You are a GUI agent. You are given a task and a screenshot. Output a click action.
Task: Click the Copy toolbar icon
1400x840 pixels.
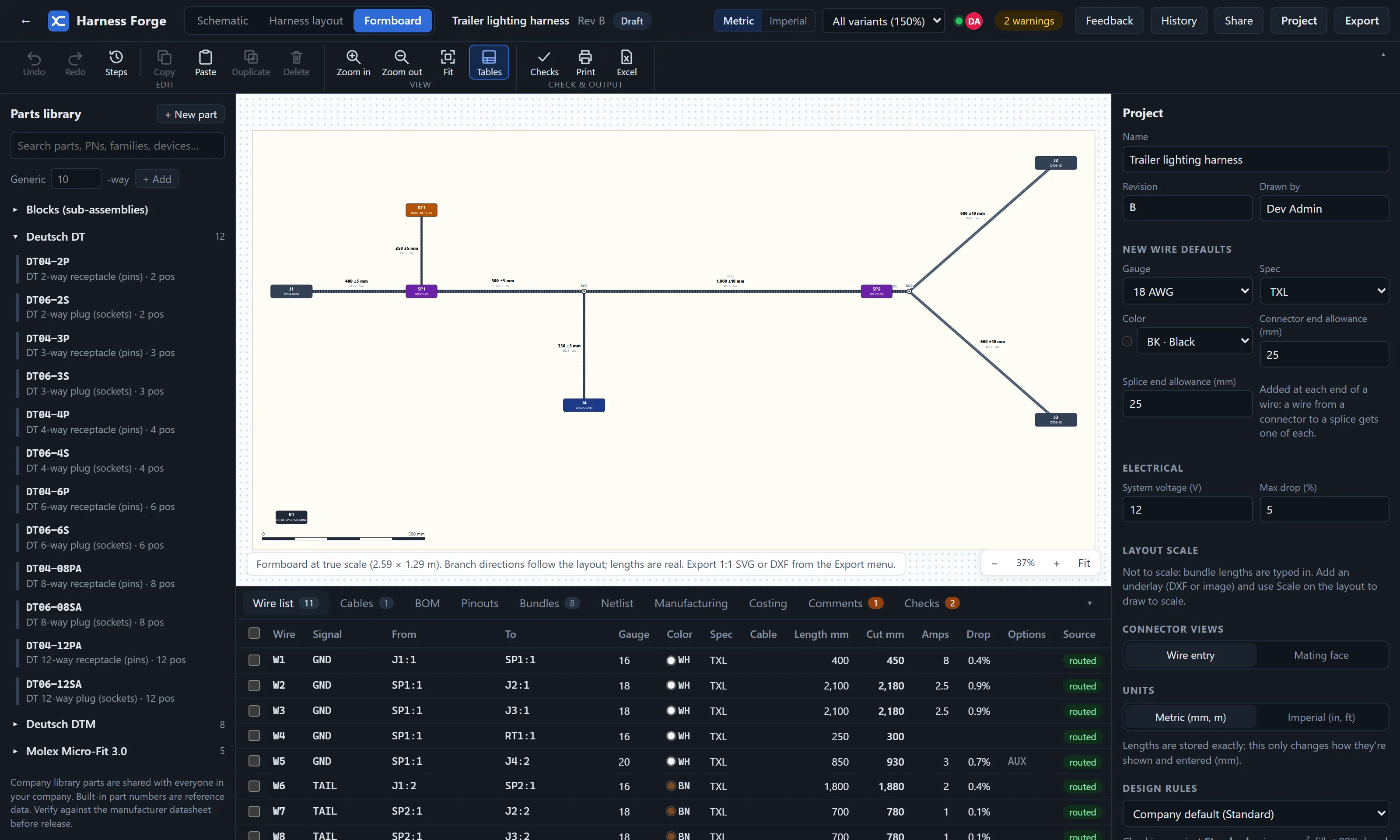tap(164, 57)
